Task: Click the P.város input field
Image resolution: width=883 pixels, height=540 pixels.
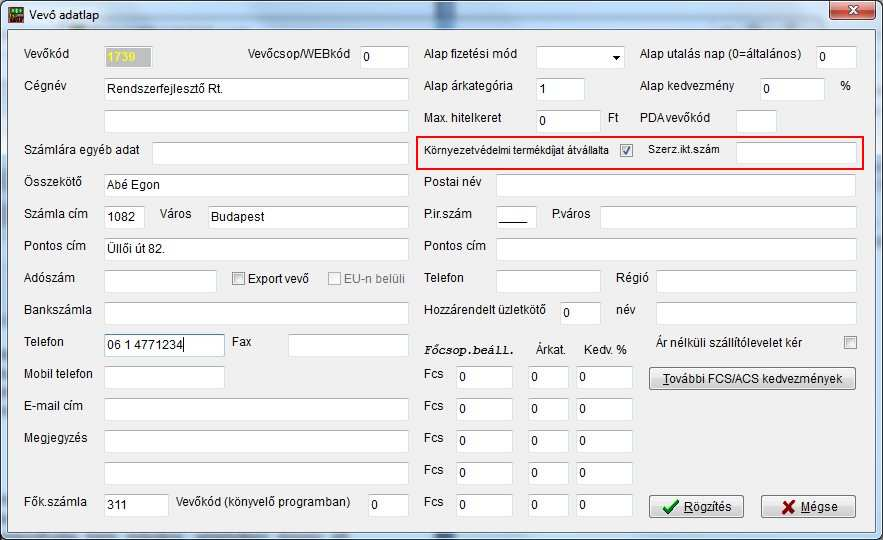Action: point(729,217)
